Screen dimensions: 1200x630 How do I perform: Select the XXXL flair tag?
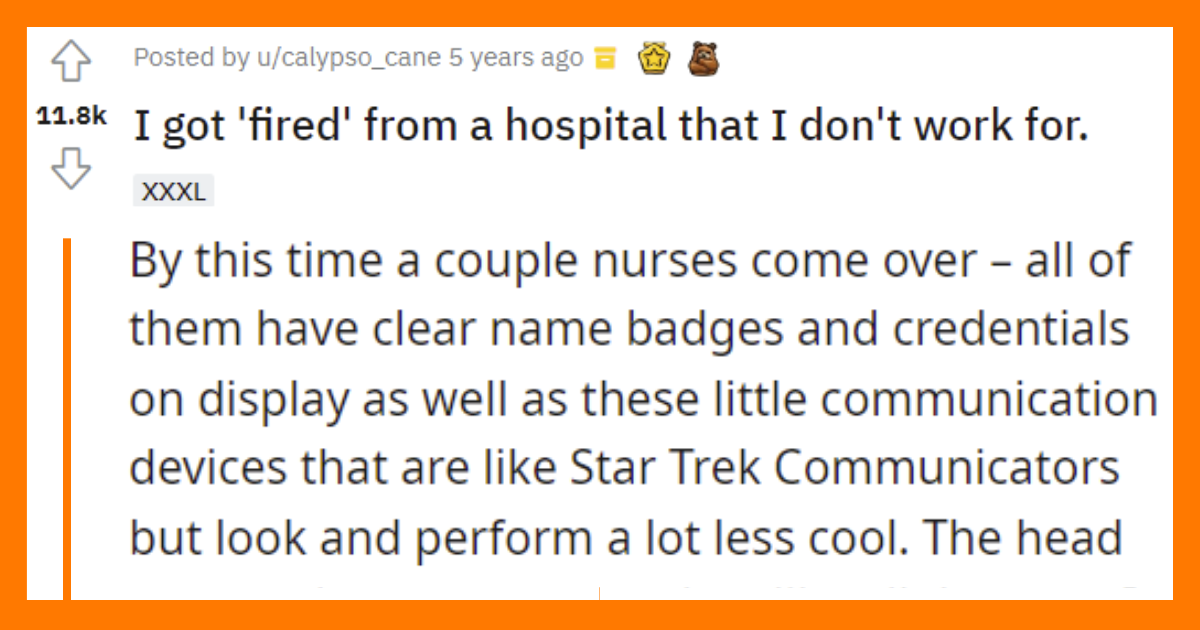pos(173,192)
